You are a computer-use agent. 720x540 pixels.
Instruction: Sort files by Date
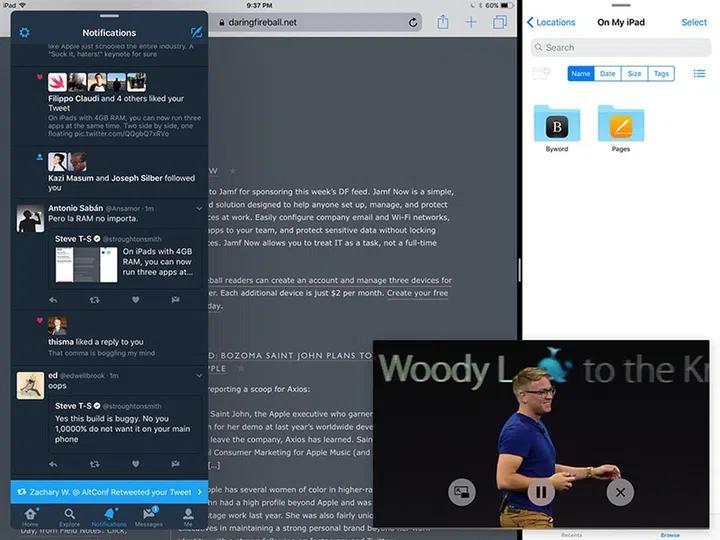coord(607,73)
